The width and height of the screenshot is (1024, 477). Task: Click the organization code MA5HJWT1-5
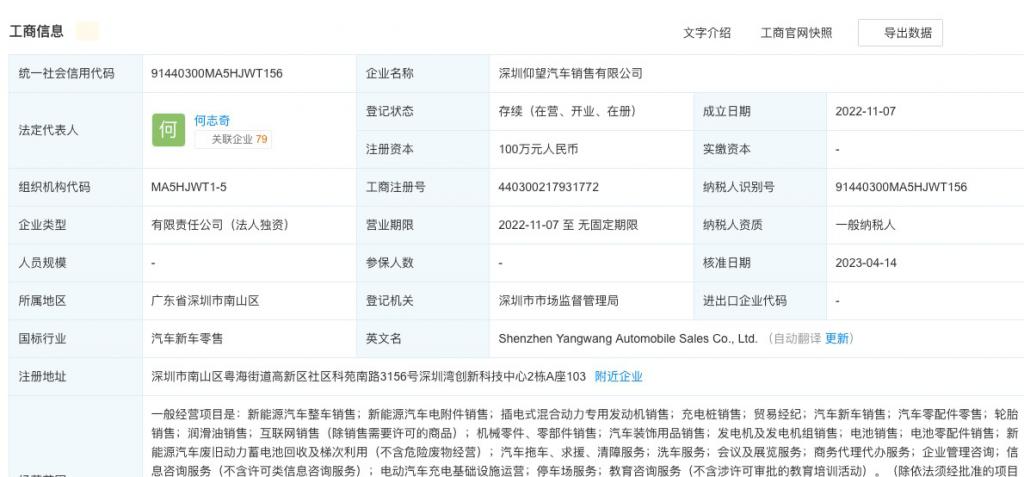coord(190,187)
